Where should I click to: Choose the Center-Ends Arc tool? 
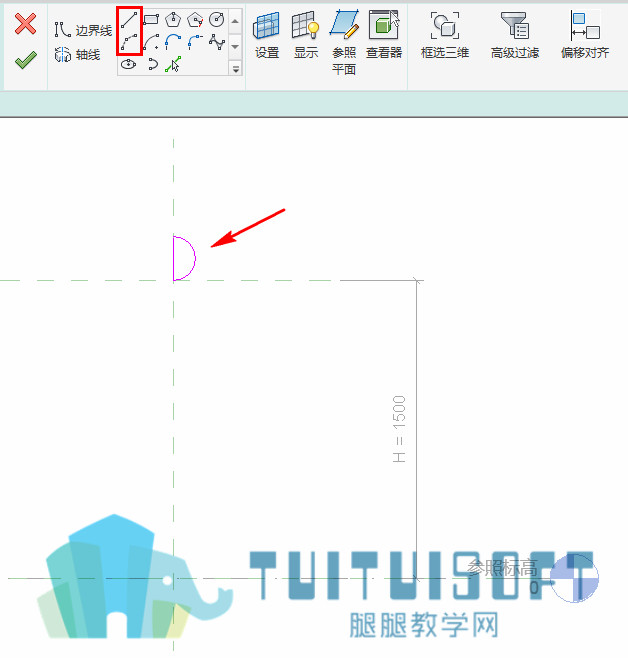click(x=151, y=42)
